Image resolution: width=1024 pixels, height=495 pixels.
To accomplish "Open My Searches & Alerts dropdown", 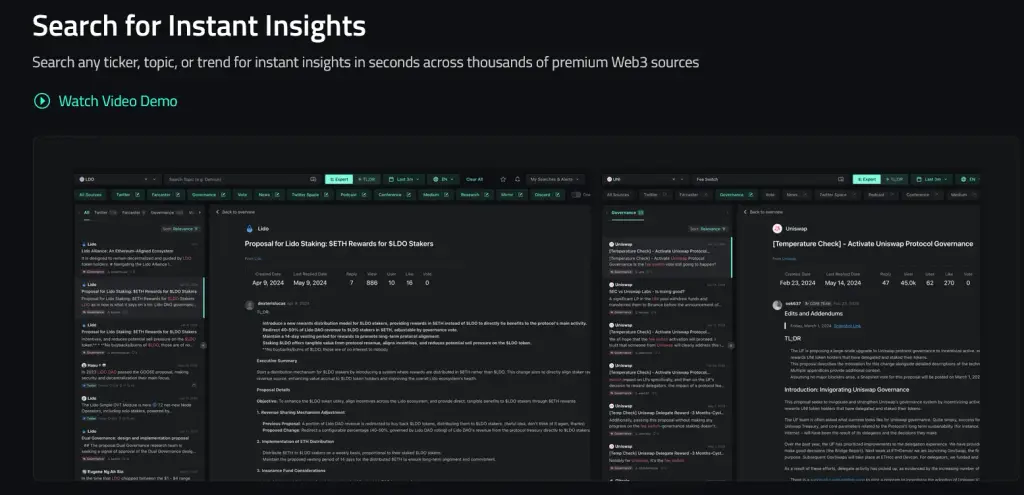I will (x=555, y=179).
